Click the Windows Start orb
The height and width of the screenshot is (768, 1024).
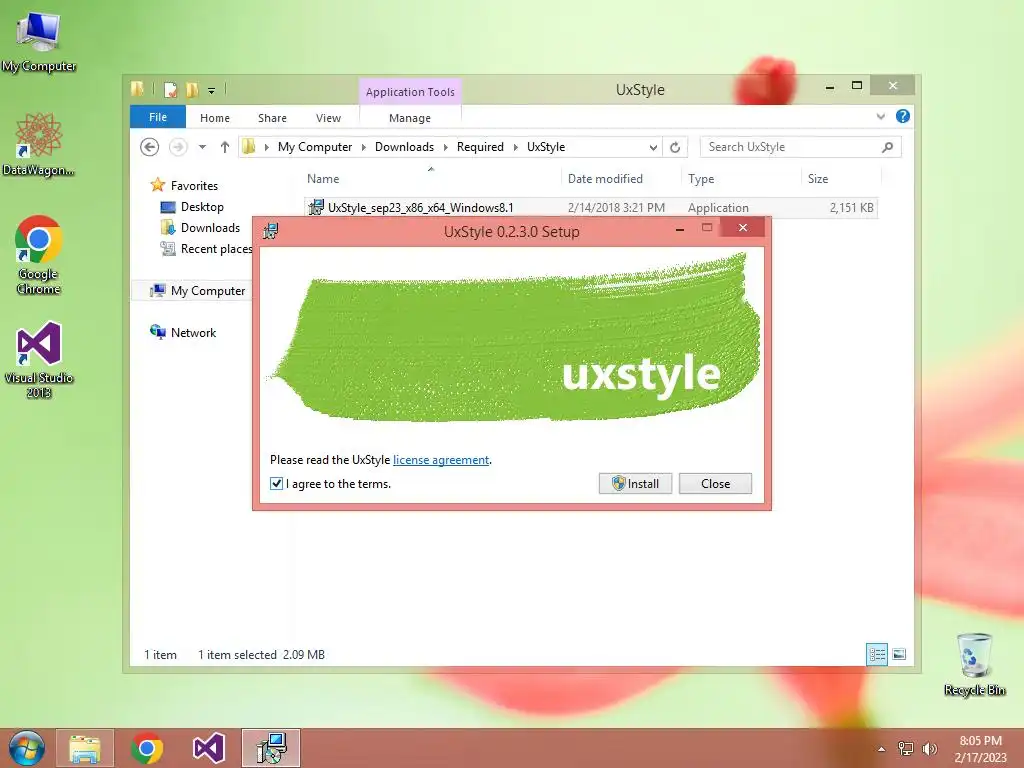pyautogui.click(x=27, y=748)
